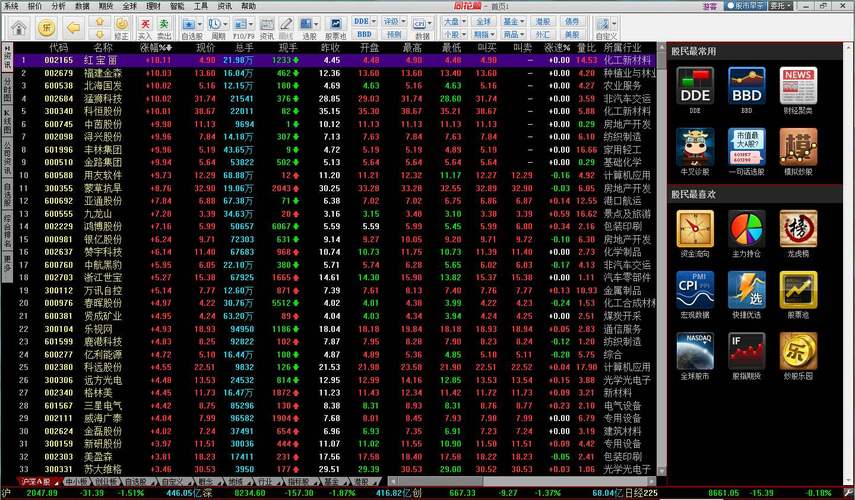Click the green 卖出 sell icon
The width and height of the screenshot is (855, 500).
pyautogui.click(x=164, y=28)
